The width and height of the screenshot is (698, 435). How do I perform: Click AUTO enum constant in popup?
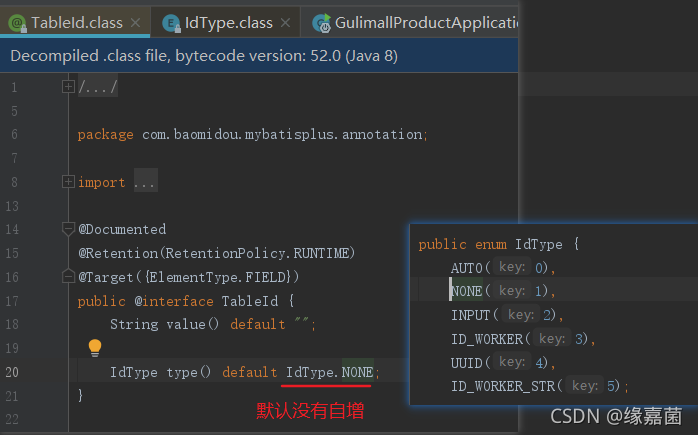tap(467, 268)
